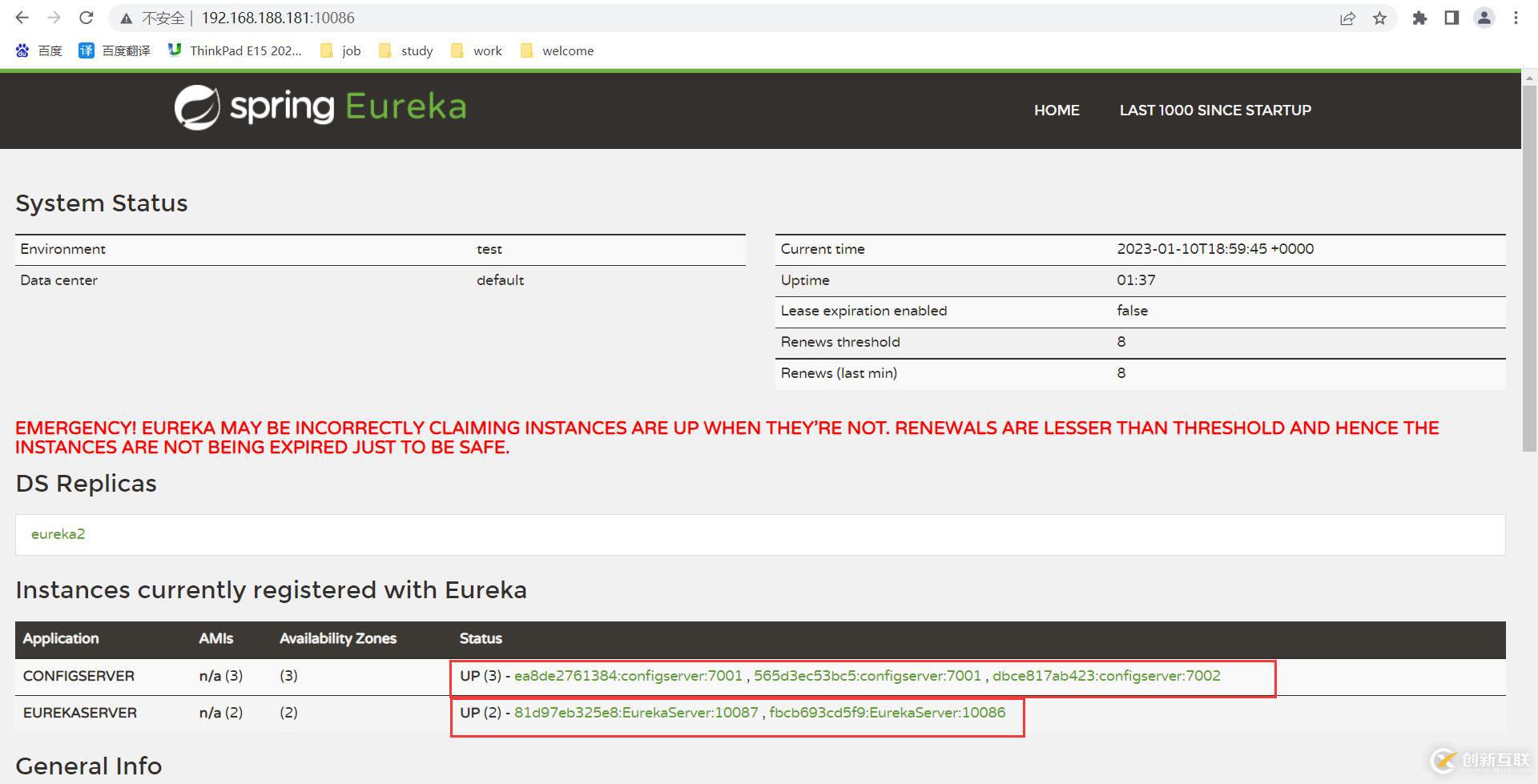Open the work bookmarks folder
This screenshot has height=784, width=1538.
[477, 50]
